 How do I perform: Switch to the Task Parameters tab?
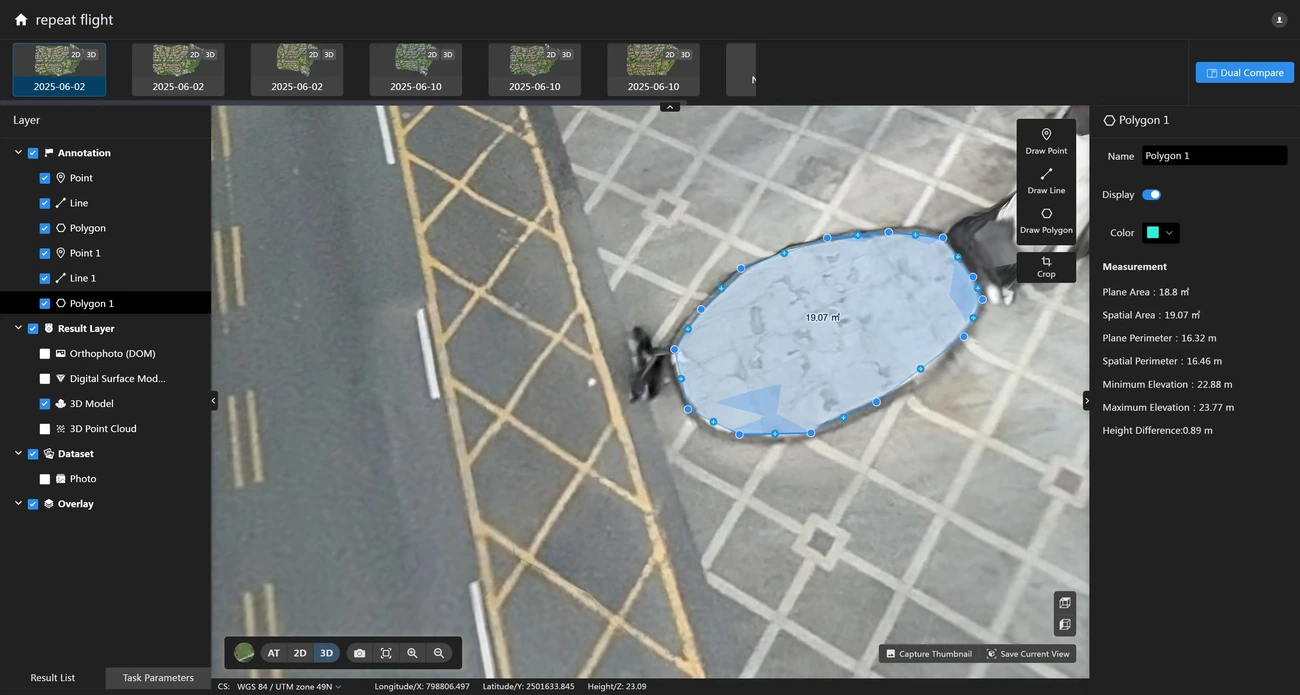(x=158, y=678)
